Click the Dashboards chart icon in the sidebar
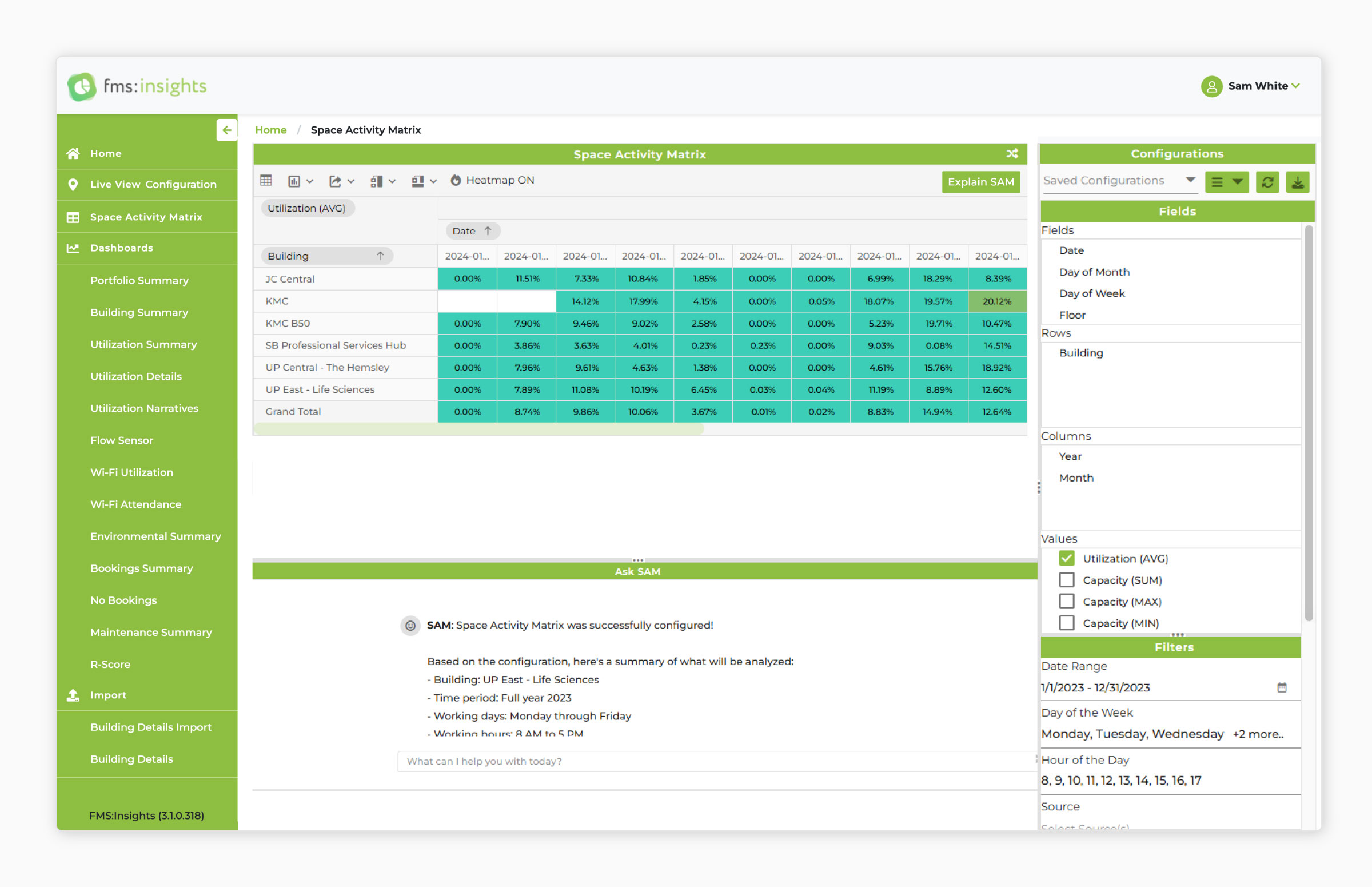The width and height of the screenshot is (1372, 887). (x=73, y=248)
